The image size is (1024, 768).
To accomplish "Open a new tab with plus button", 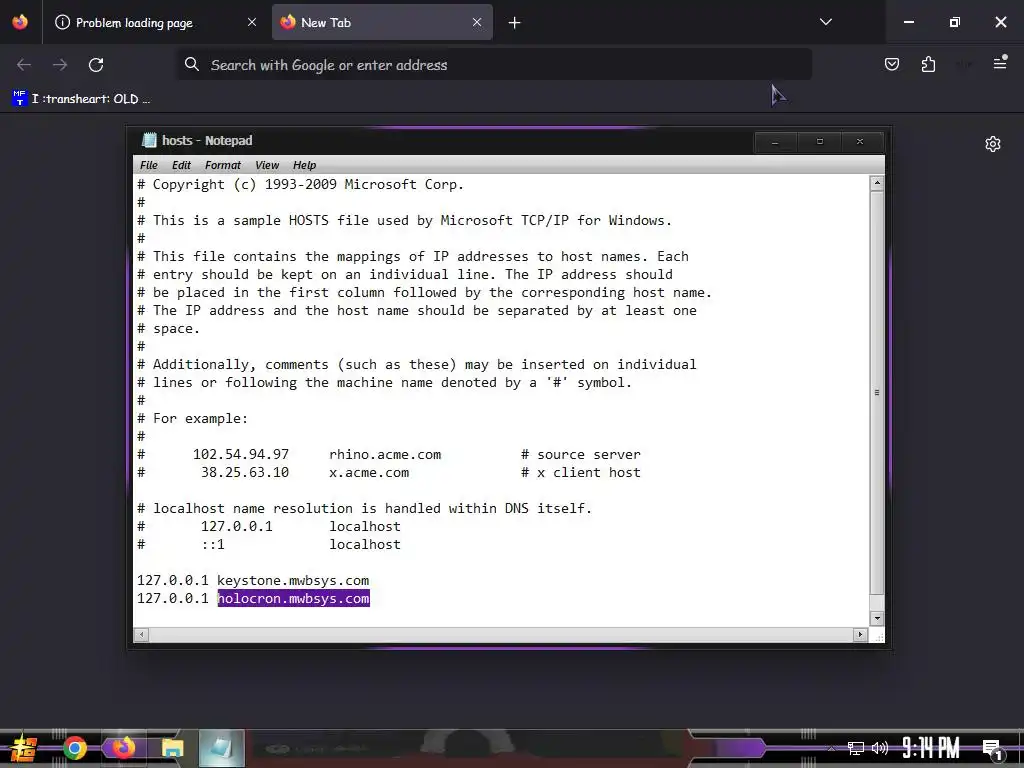I will (x=515, y=23).
